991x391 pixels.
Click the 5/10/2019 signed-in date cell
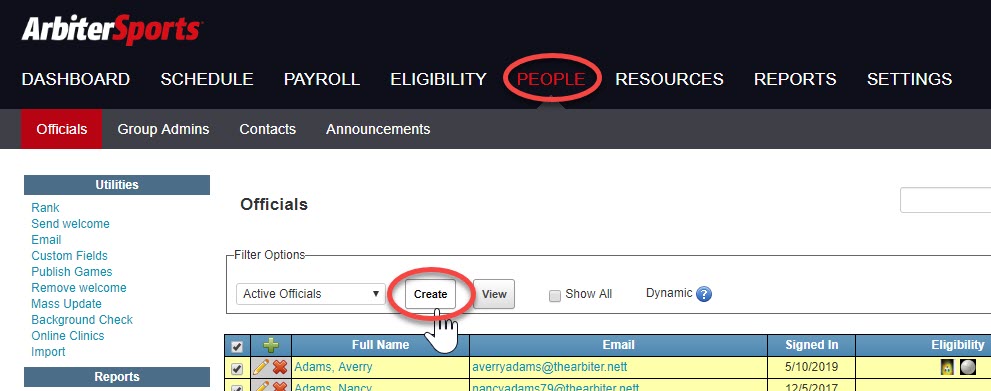pos(812,367)
